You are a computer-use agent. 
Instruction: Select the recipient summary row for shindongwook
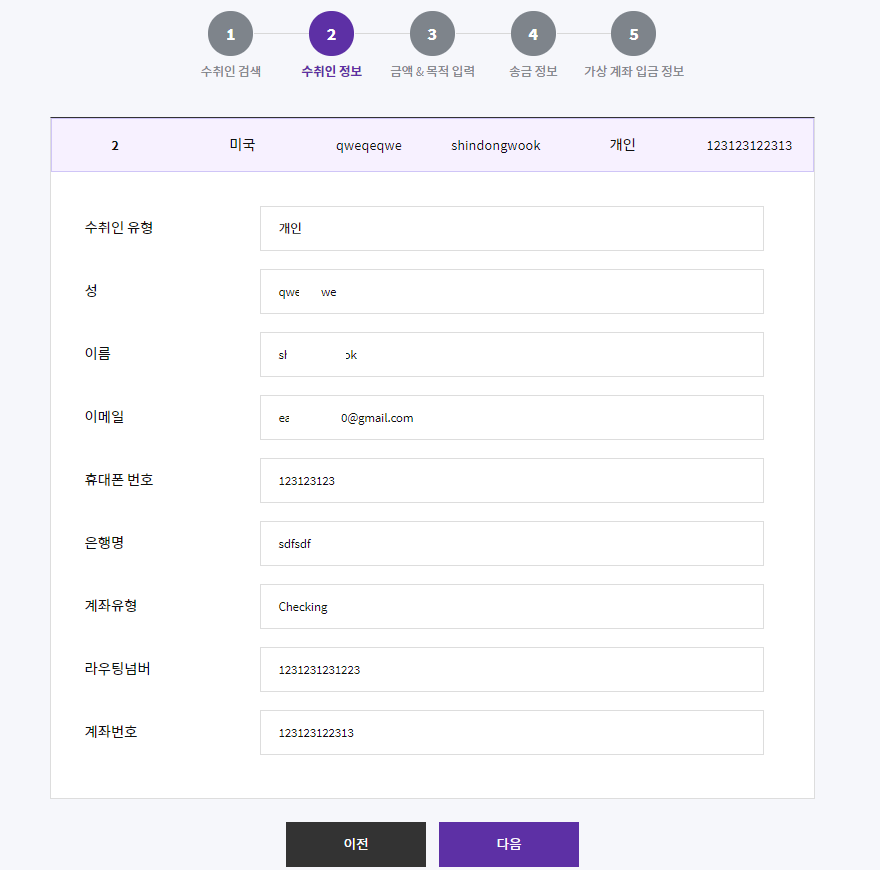pos(432,145)
